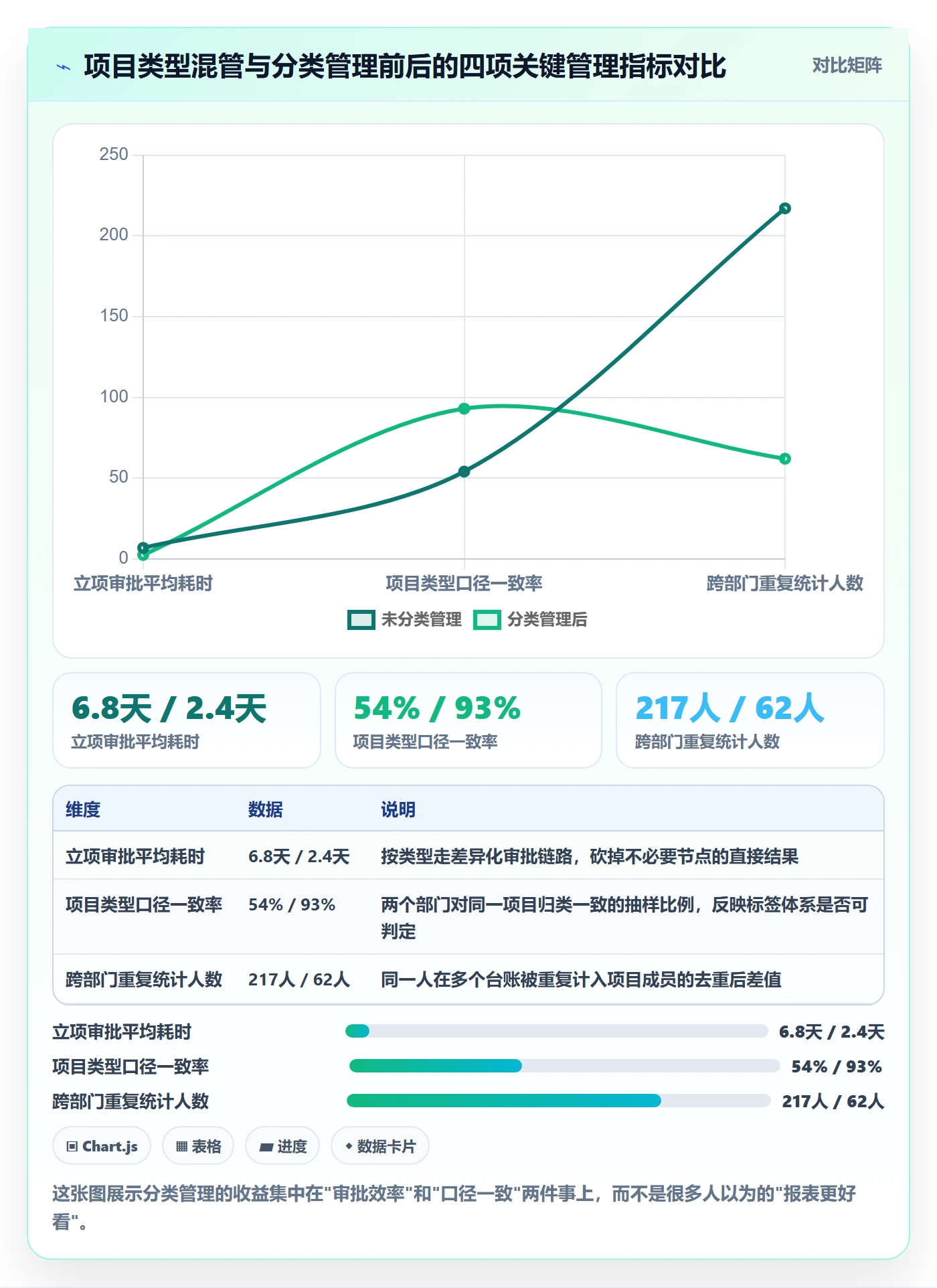
Task: Select table cell 项目类型口径一致率
Action: 144,904
